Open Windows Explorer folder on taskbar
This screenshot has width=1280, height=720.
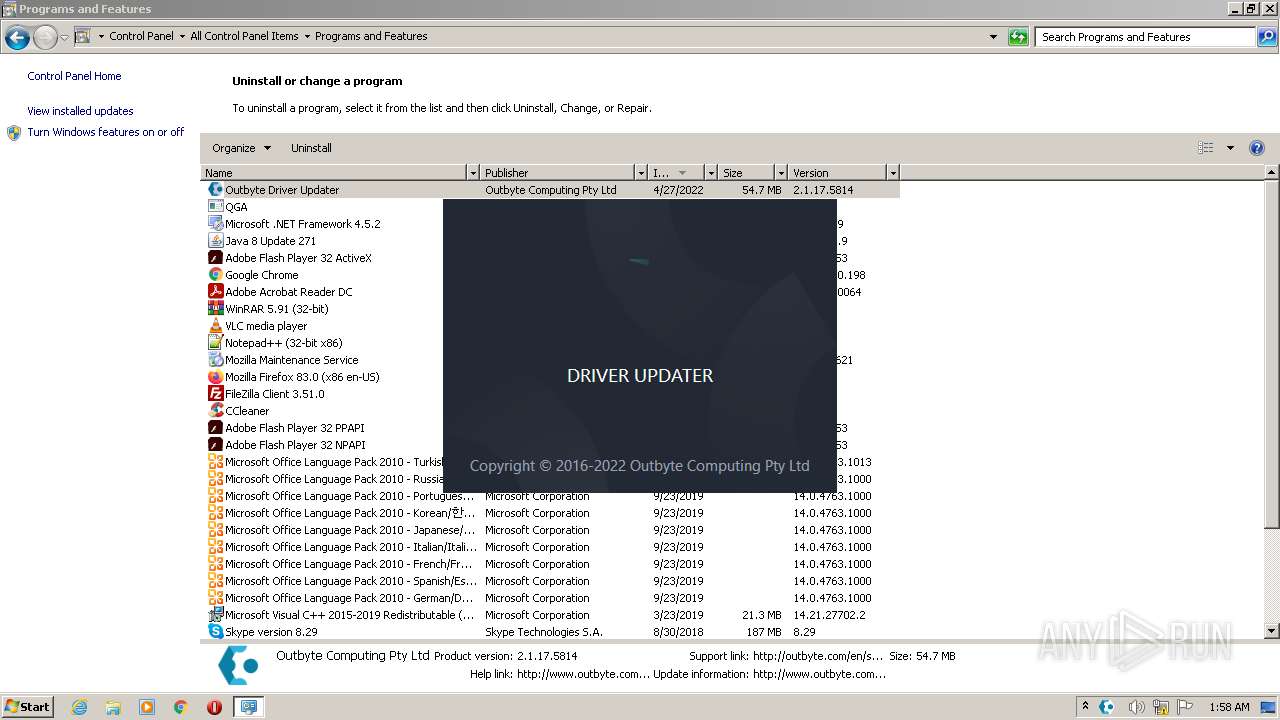click(x=113, y=707)
